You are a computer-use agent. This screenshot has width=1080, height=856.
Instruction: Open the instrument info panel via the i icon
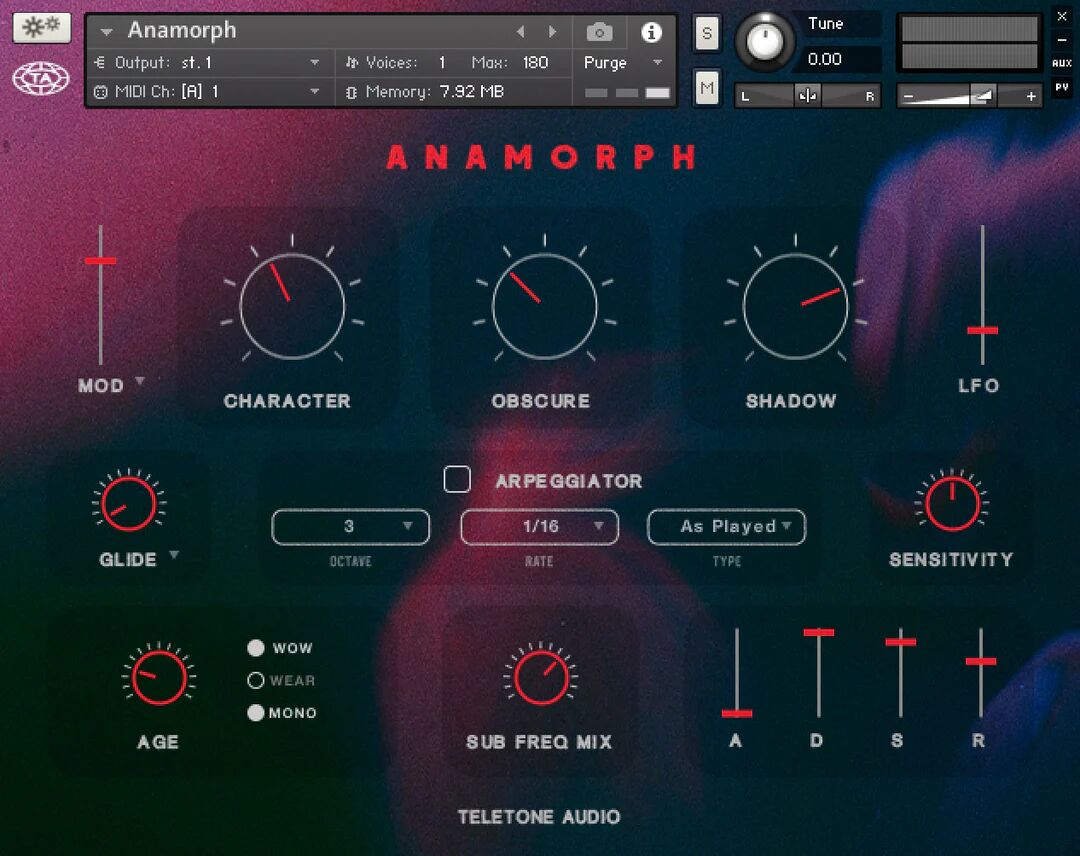[x=651, y=32]
